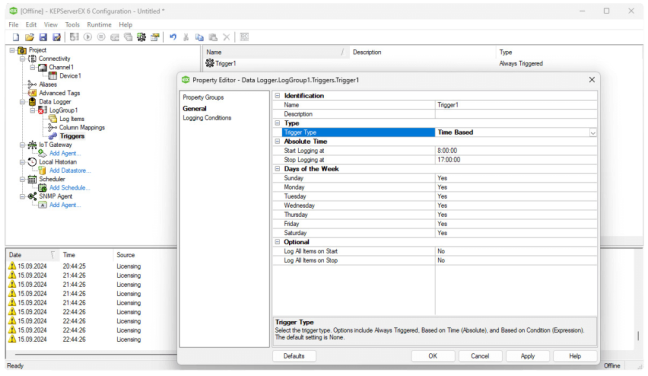Click the OK button
Image resolution: width=648 pixels, height=376 pixels.
433,356
